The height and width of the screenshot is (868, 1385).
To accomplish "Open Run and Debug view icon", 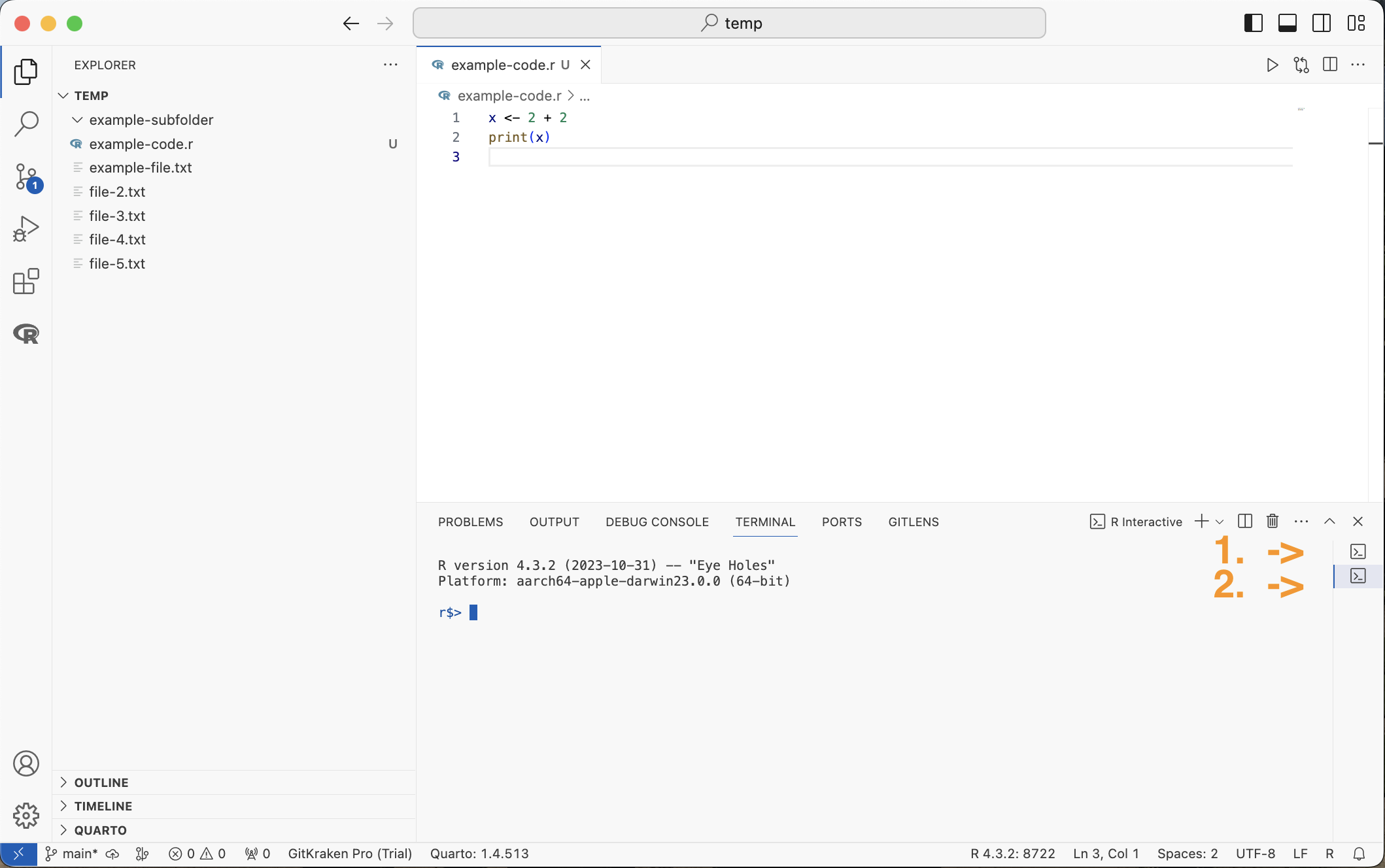I will coord(26,229).
